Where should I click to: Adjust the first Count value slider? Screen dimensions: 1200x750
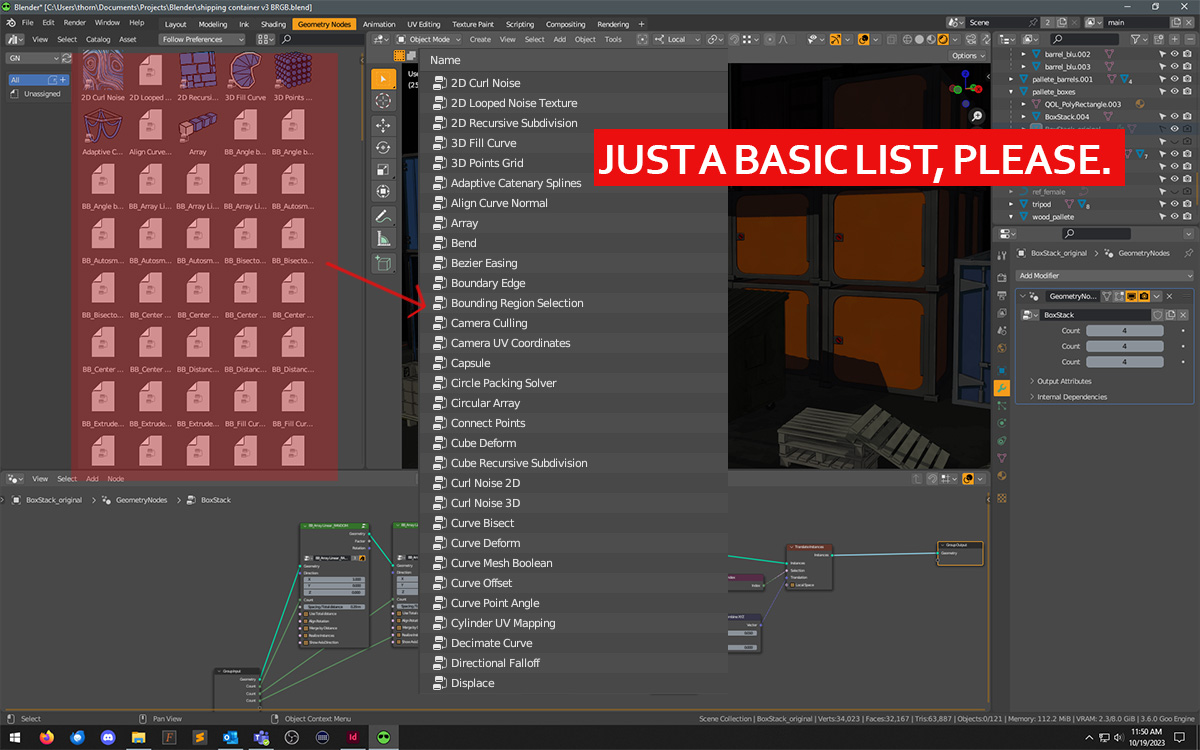click(1124, 331)
